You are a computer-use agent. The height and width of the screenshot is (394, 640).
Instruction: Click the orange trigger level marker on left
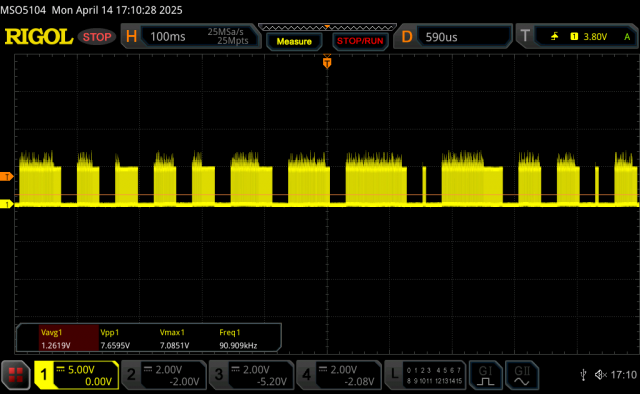click(x=7, y=176)
